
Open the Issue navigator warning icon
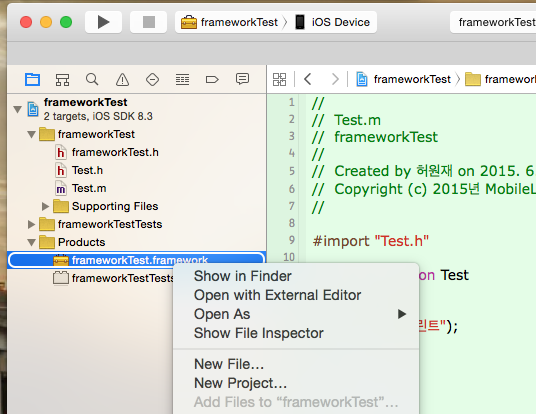click(122, 80)
